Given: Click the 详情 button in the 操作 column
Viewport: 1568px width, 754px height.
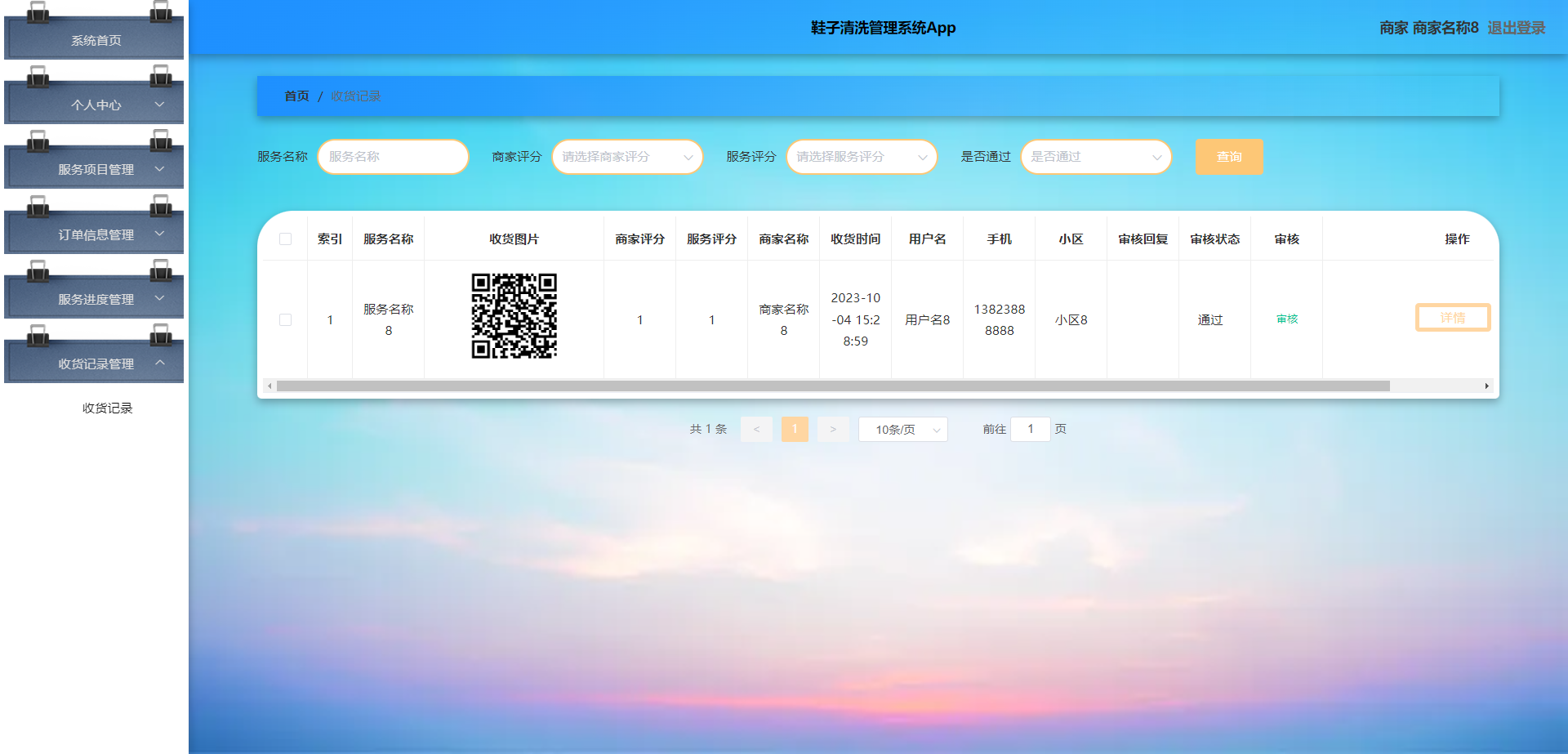Looking at the screenshot, I should click(1452, 317).
